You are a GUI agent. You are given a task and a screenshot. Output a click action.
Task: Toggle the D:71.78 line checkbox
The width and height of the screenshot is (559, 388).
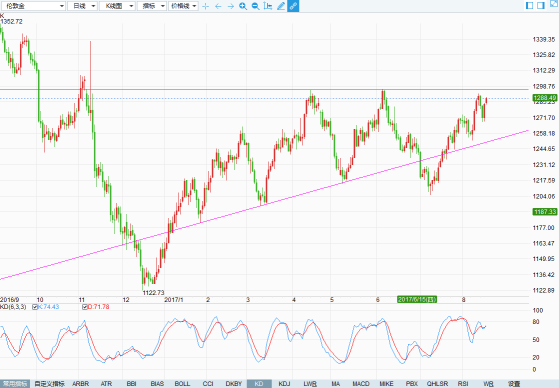pyautogui.click(x=84, y=307)
